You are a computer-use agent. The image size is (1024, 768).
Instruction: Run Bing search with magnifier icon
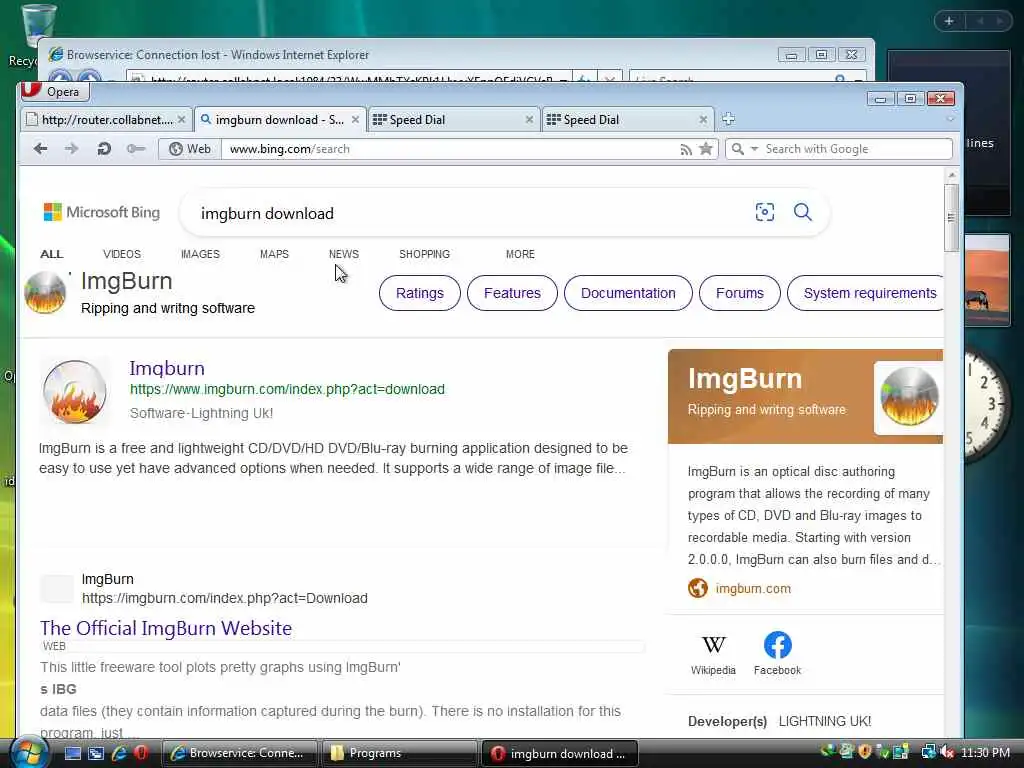[x=803, y=212]
